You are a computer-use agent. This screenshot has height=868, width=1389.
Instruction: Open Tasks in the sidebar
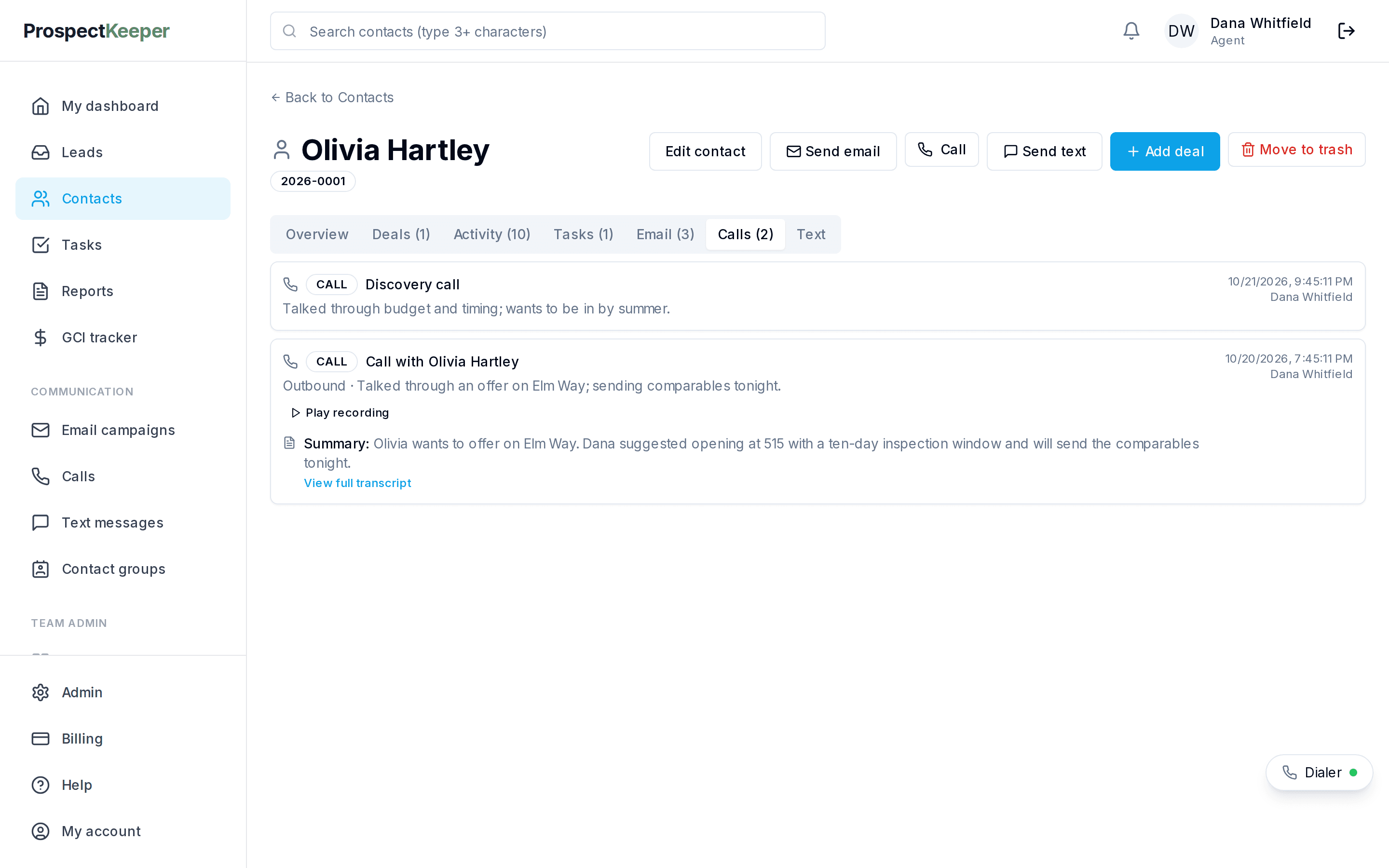(x=123, y=245)
